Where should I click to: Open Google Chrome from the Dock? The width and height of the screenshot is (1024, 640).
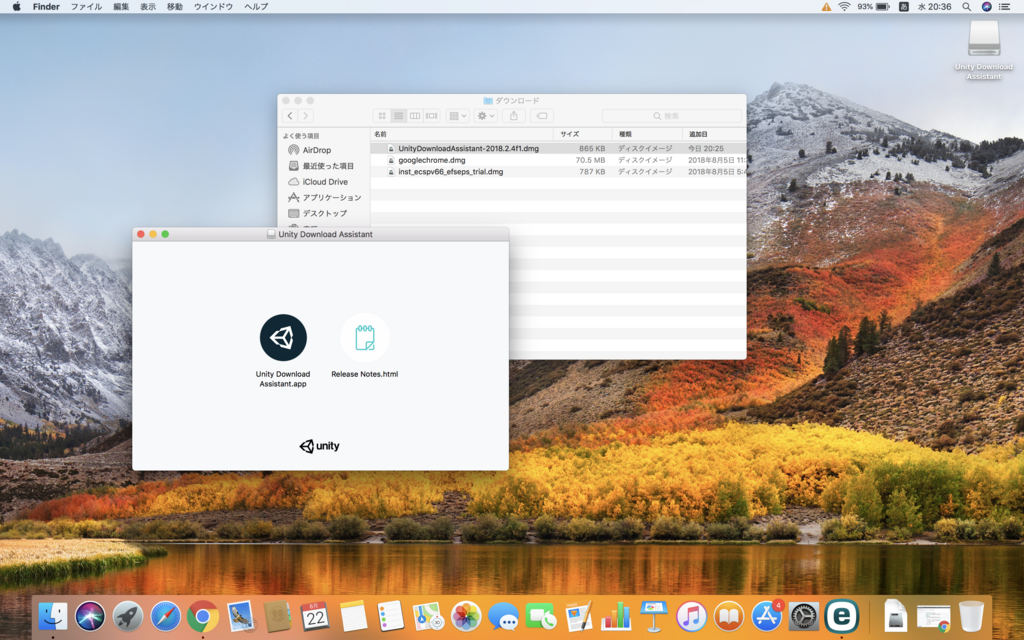point(203,616)
